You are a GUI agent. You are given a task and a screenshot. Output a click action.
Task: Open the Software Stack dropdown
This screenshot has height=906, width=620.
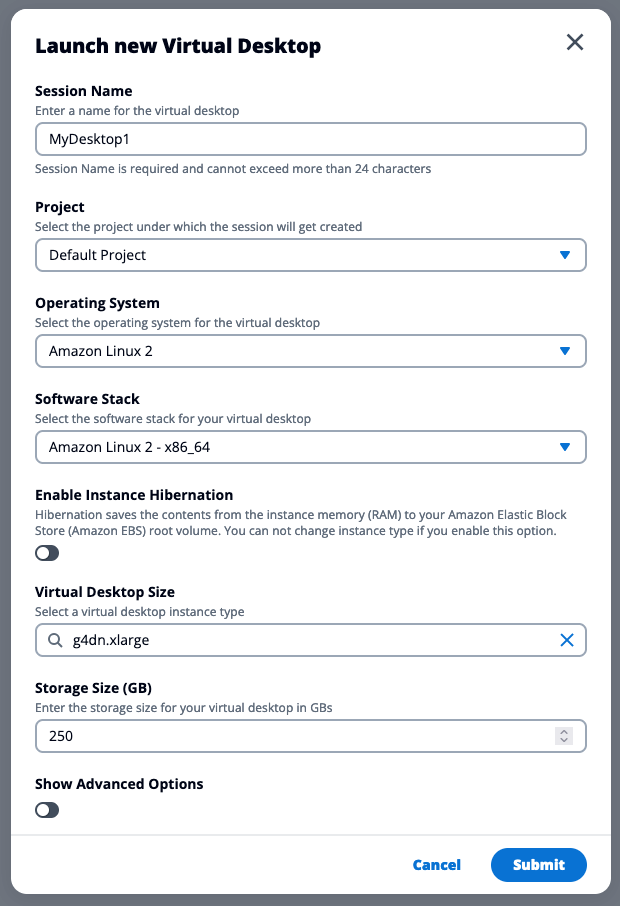[x=300, y=447]
